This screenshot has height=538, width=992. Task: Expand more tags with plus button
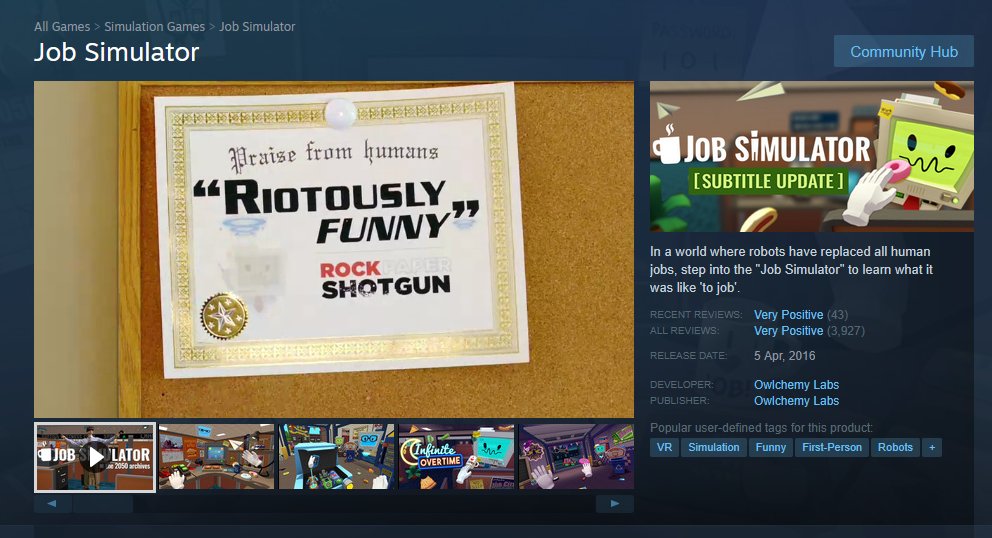(x=932, y=447)
